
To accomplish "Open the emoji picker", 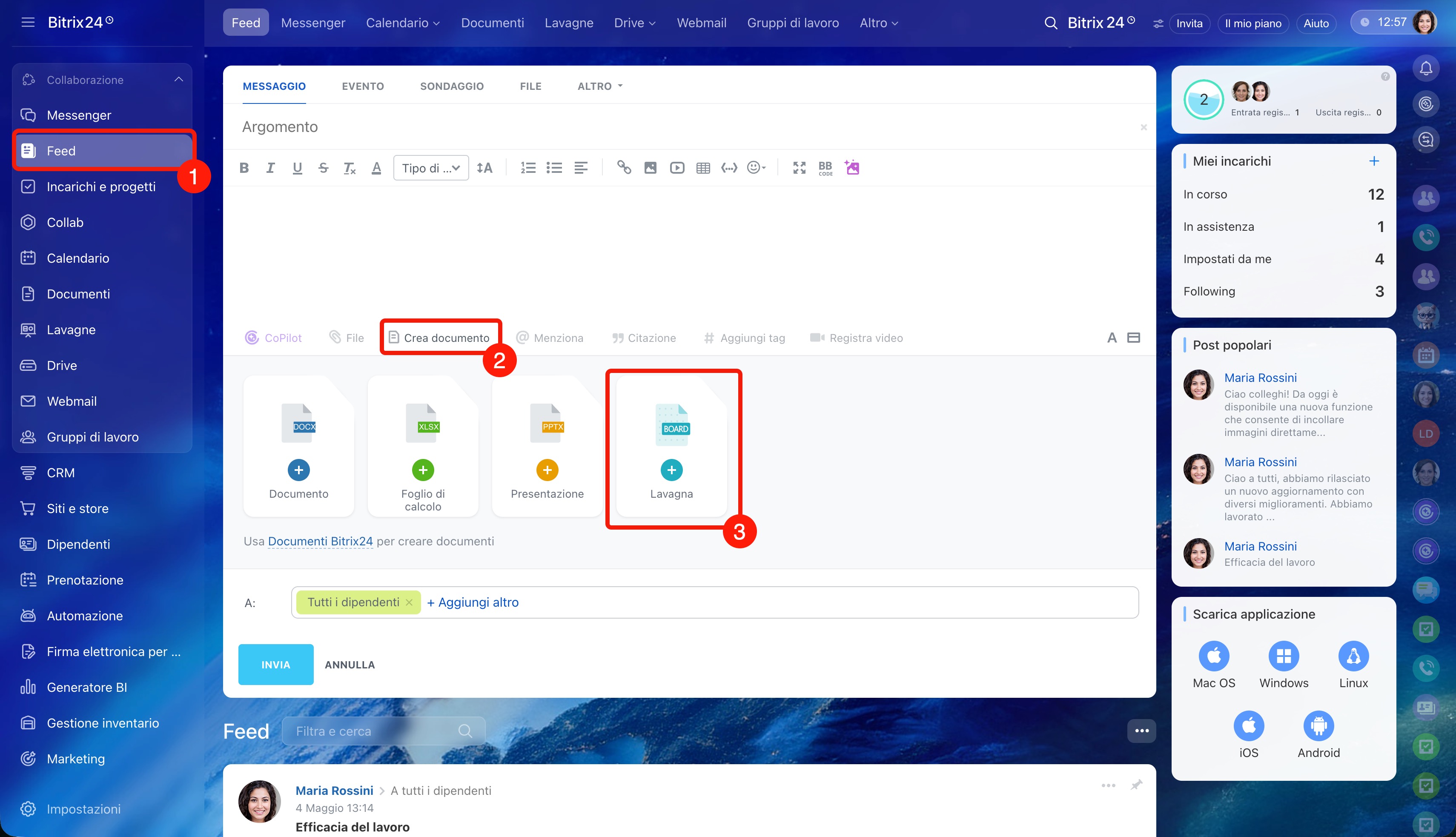I will pyautogui.click(x=756, y=168).
